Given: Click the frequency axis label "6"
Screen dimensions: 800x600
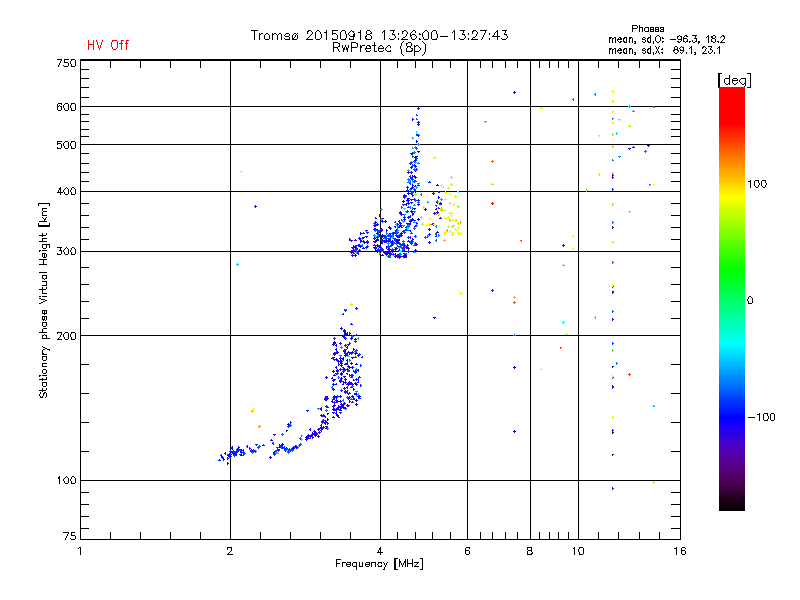Looking at the screenshot, I should 467,551.
